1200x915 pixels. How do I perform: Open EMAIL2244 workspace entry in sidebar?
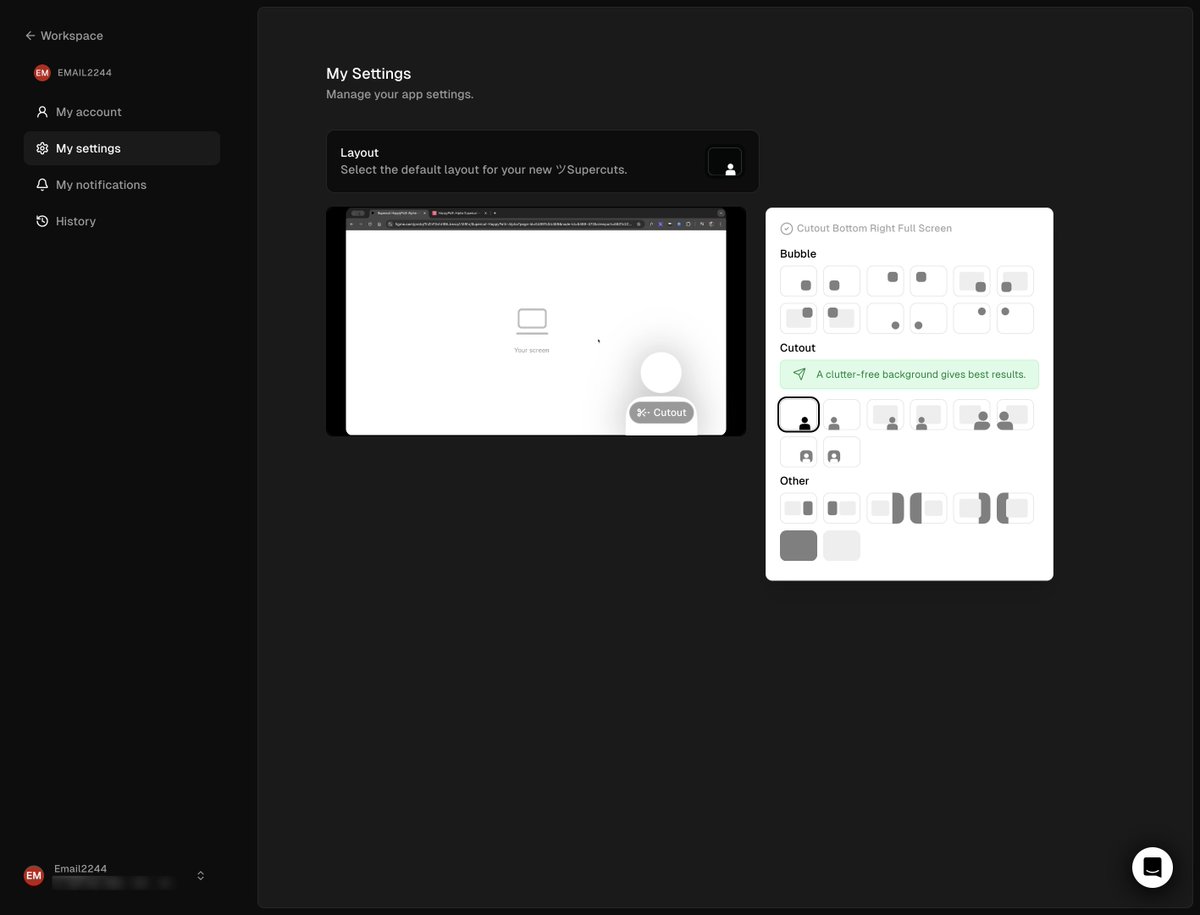(73, 73)
